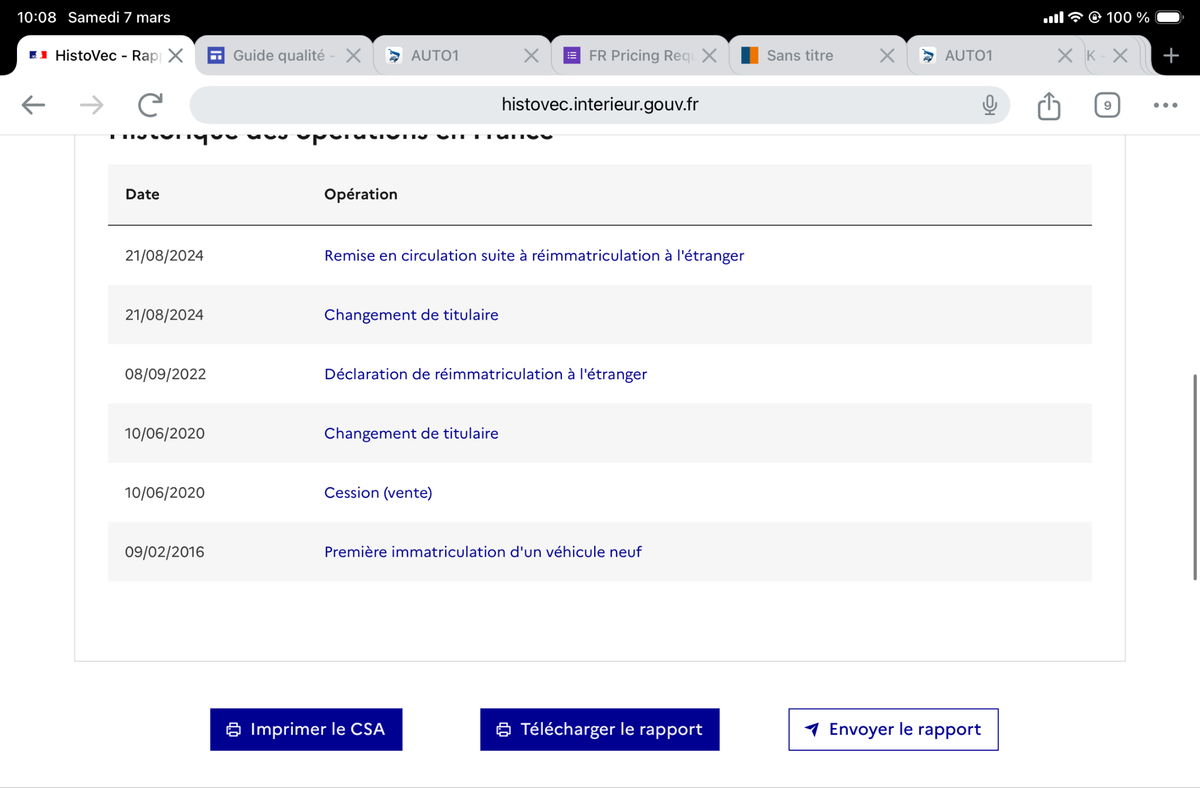Screen dimensions: 1200x788
Task: Click Envoyer le rapport button
Action: pyautogui.click(x=893, y=729)
